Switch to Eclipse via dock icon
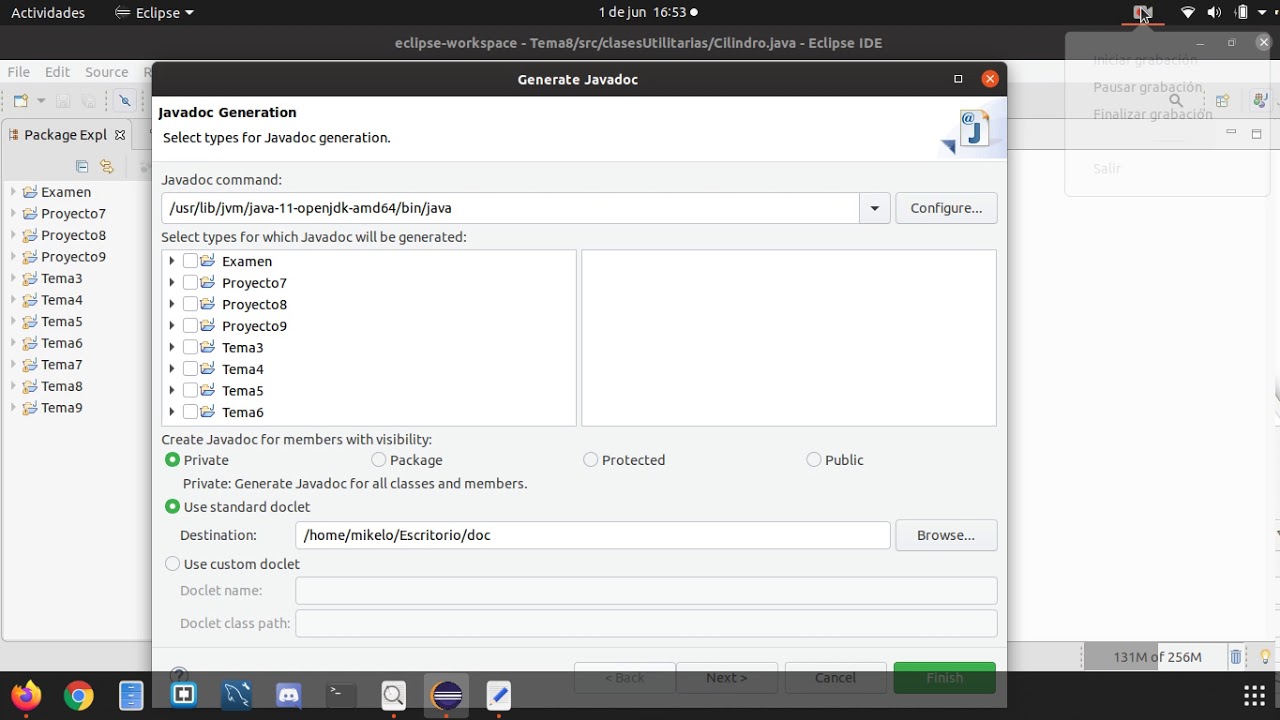This screenshot has width=1280, height=720. 446,695
